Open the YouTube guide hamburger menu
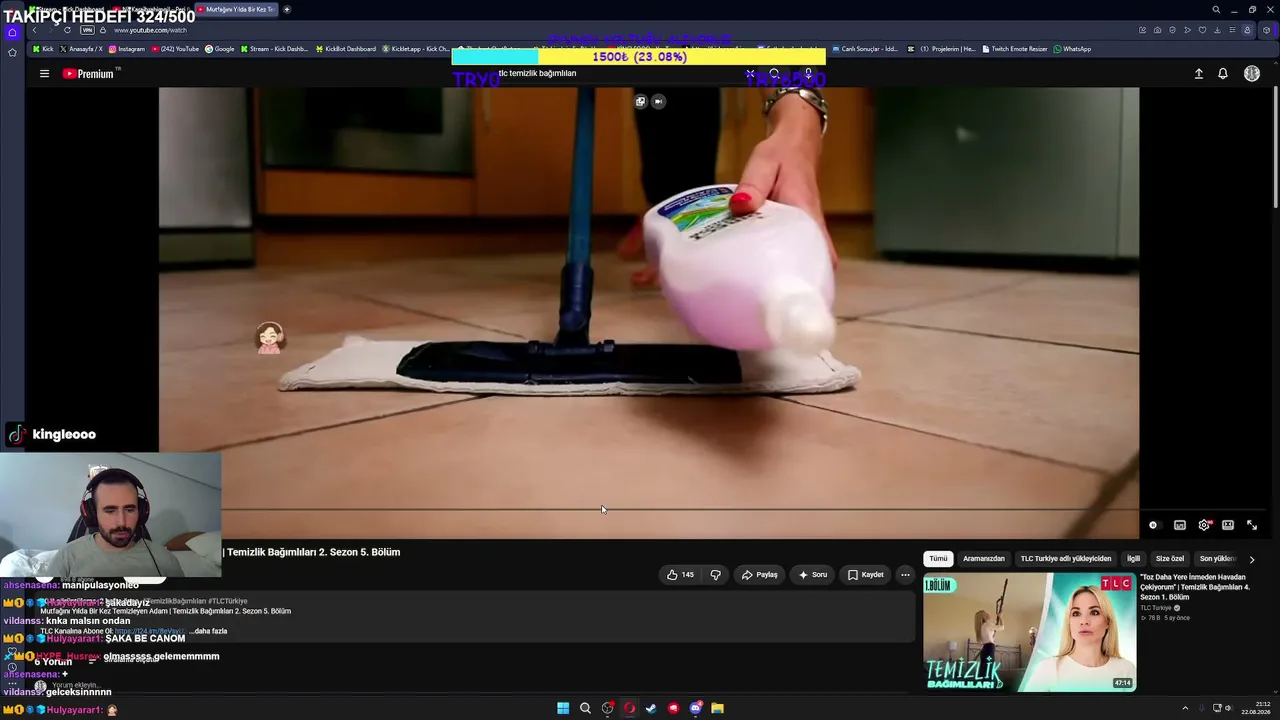 click(x=44, y=73)
